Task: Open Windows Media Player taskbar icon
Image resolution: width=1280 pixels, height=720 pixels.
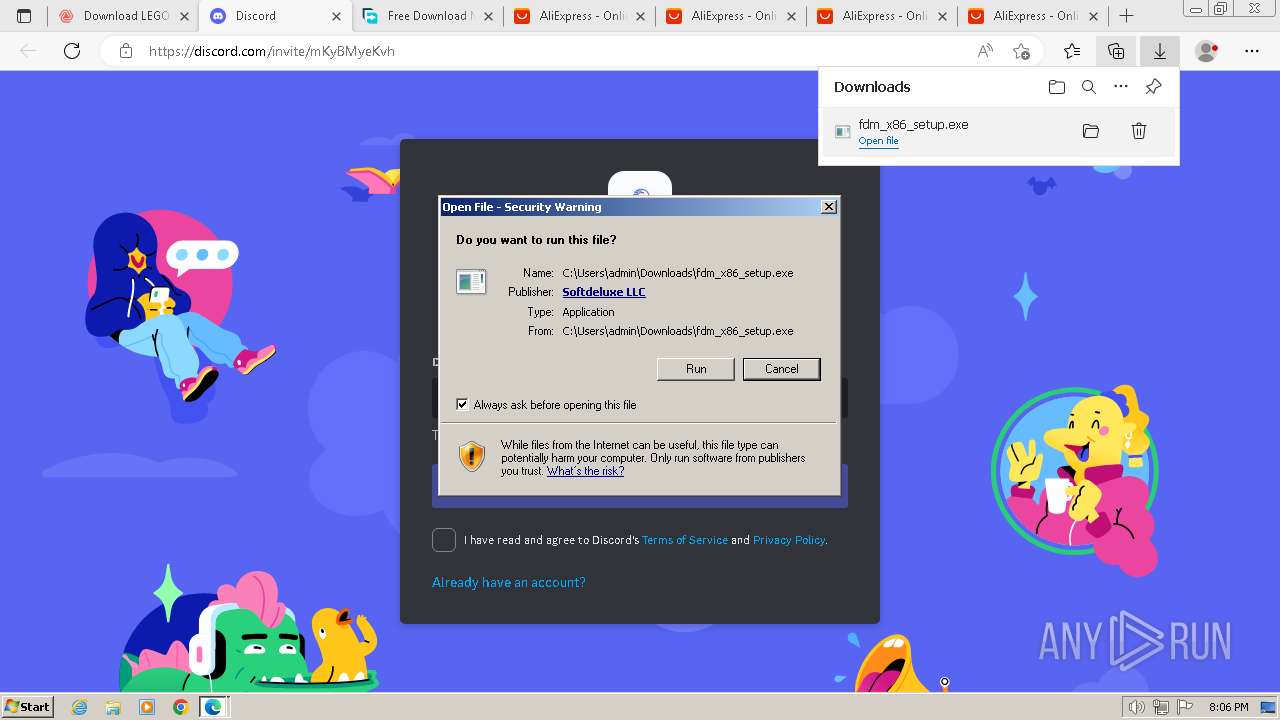Action: (x=147, y=707)
